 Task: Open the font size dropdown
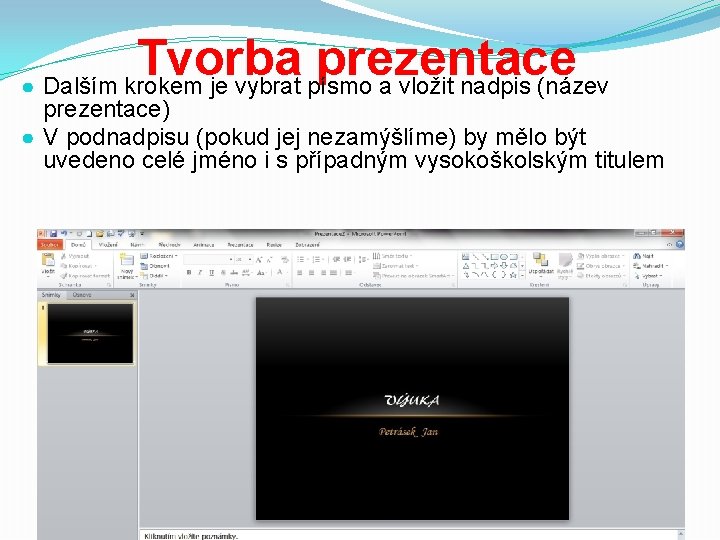[x=250, y=260]
